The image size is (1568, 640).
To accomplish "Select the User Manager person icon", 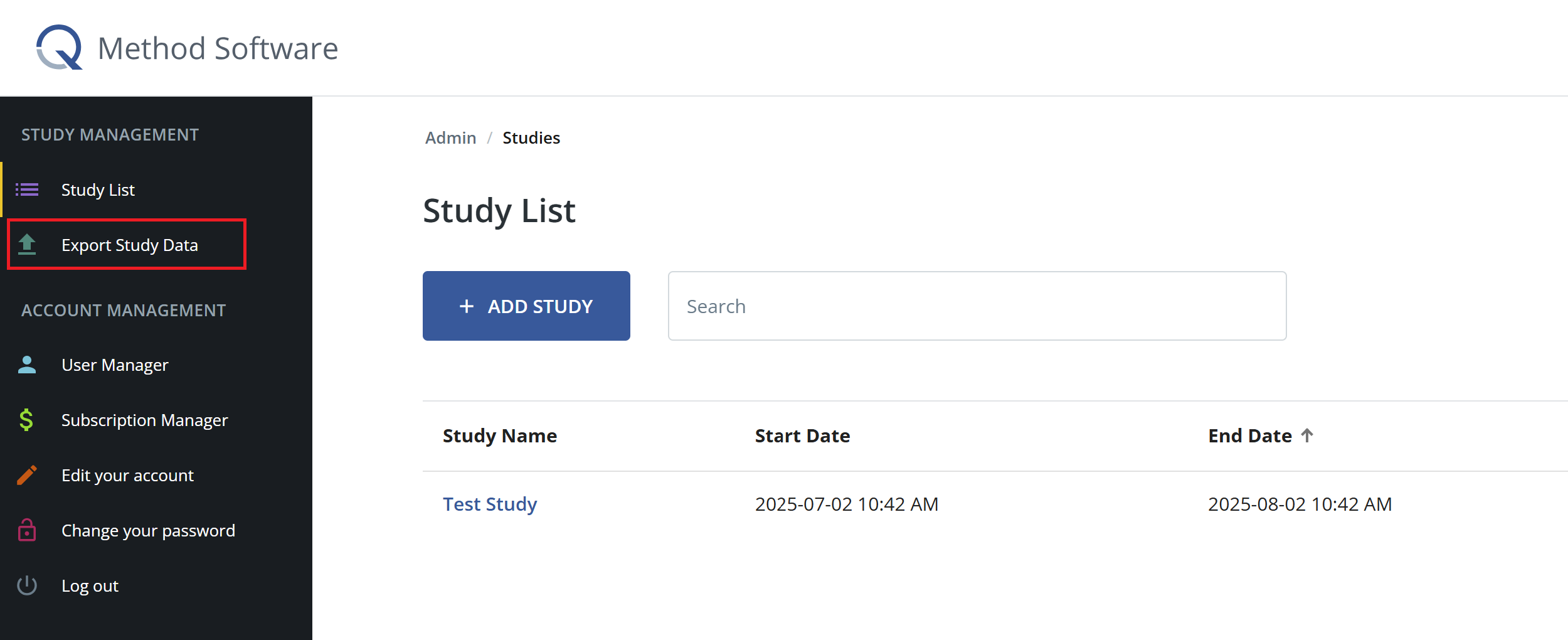I will tap(26, 365).
